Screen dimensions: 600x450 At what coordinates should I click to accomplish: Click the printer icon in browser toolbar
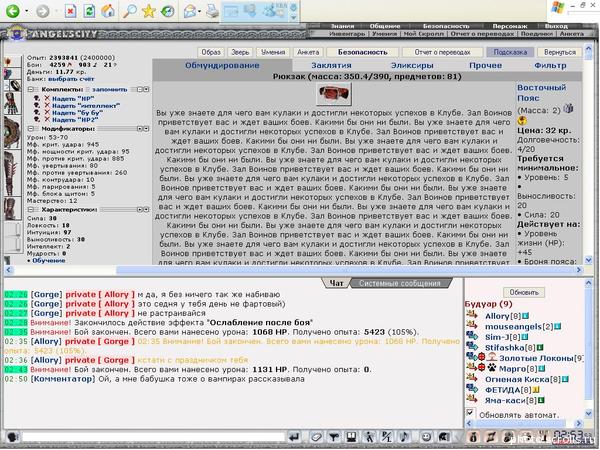point(212,11)
